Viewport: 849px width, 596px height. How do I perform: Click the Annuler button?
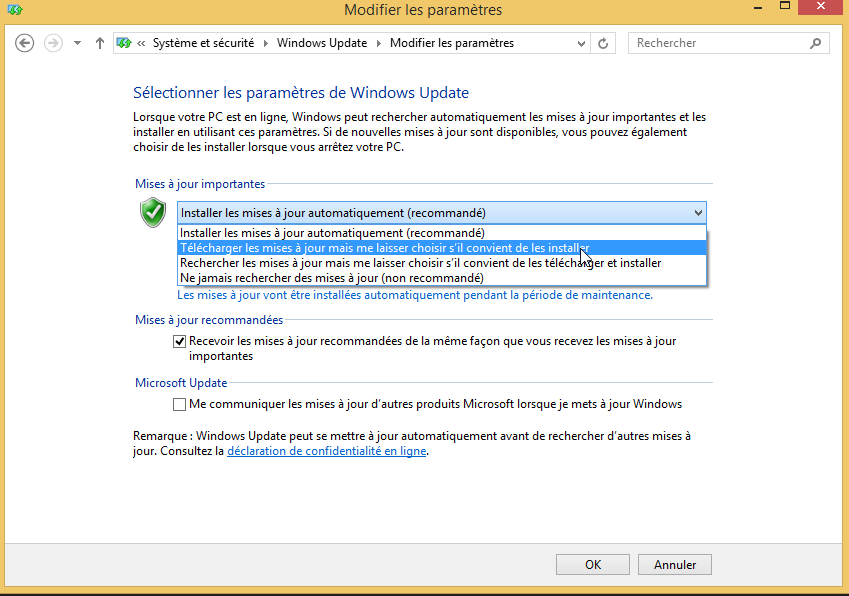[675, 565]
